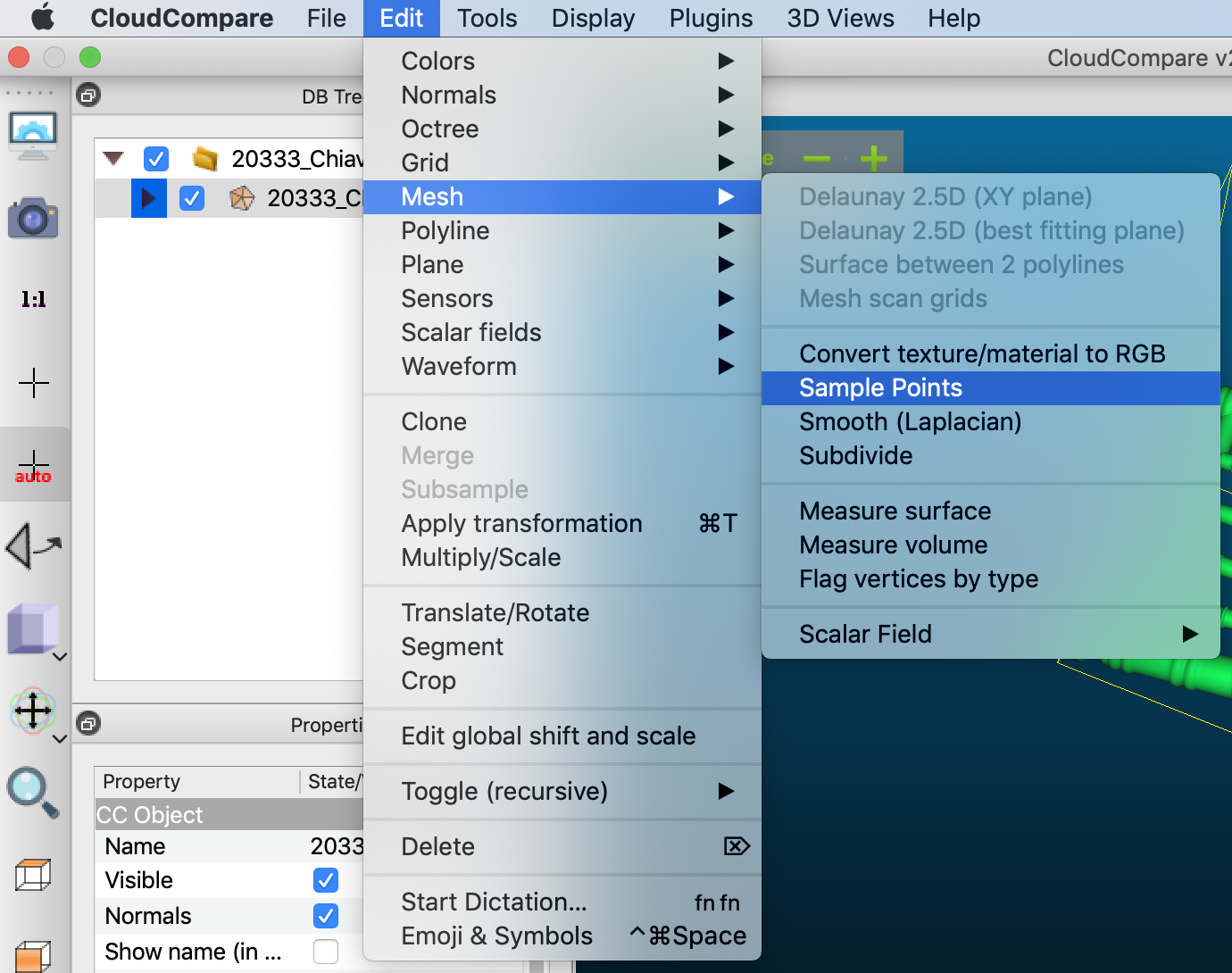Uncheck the Normals property checkbox
Viewport: 1232px width, 973px height.
(x=326, y=916)
